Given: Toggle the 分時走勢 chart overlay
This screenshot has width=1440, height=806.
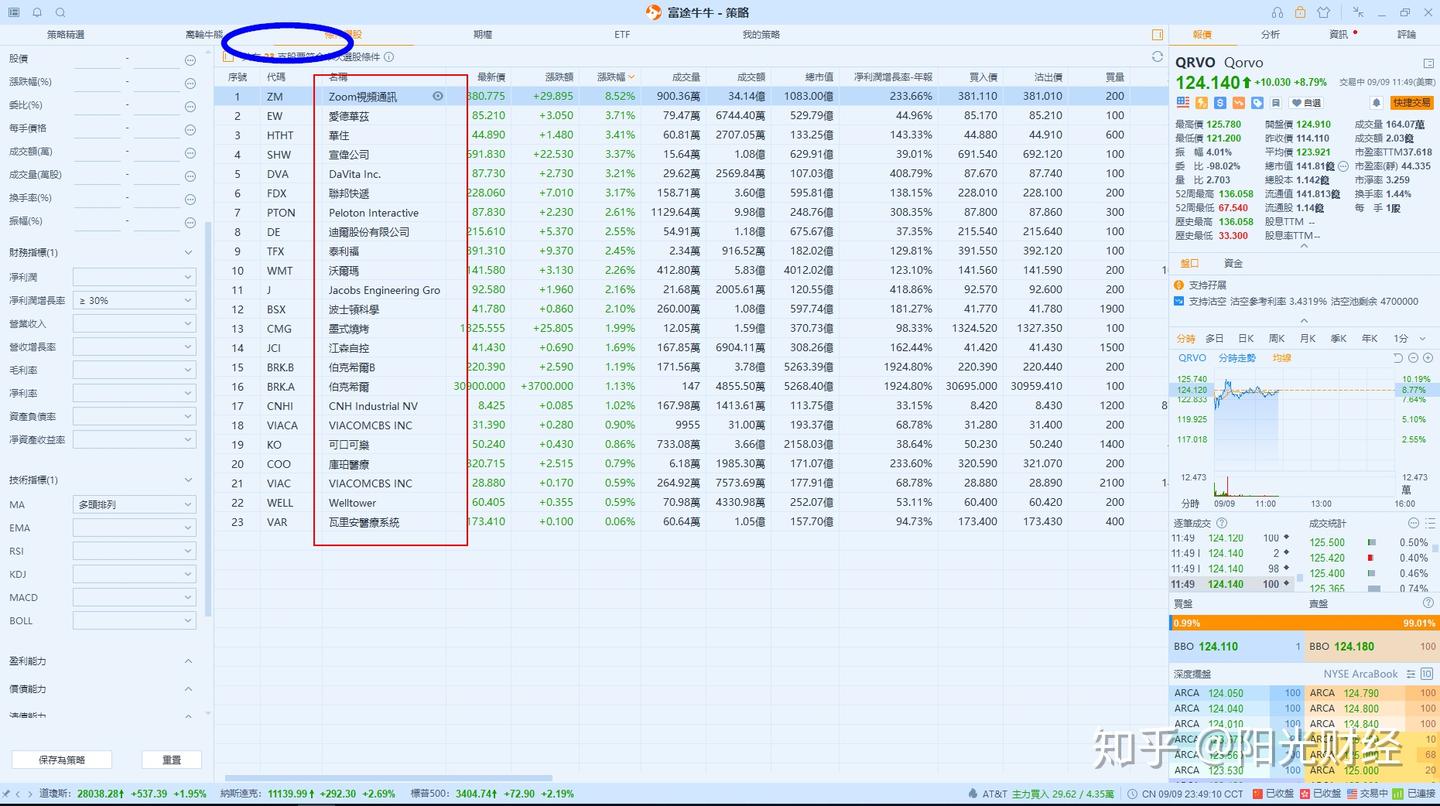Looking at the screenshot, I should 1237,357.
